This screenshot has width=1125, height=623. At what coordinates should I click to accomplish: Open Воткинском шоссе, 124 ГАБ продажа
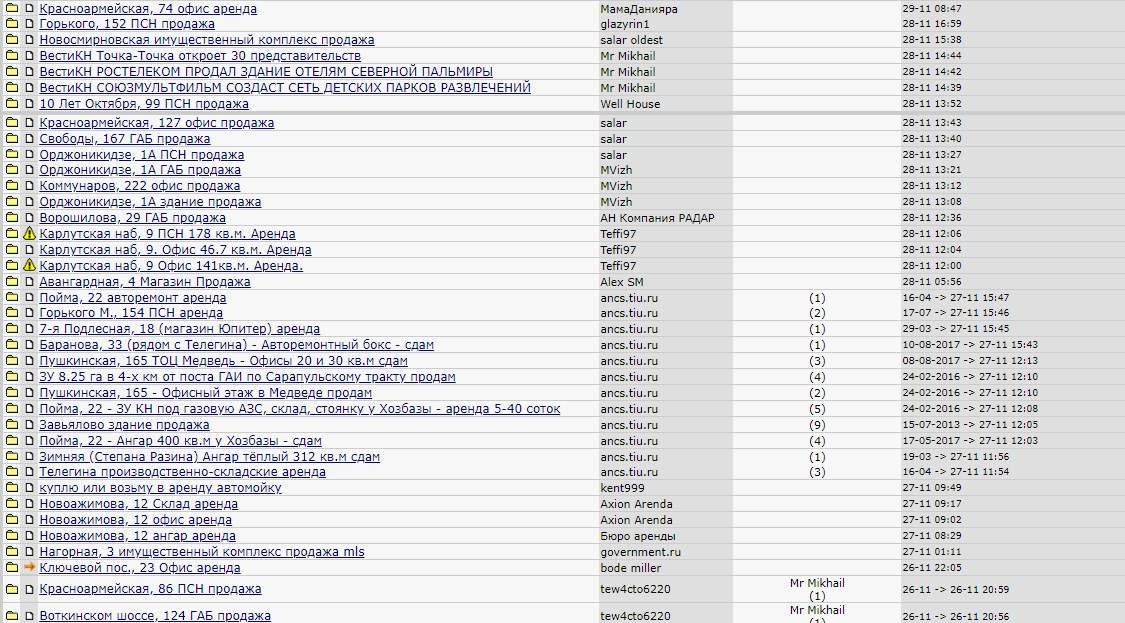tap(155, 616)
